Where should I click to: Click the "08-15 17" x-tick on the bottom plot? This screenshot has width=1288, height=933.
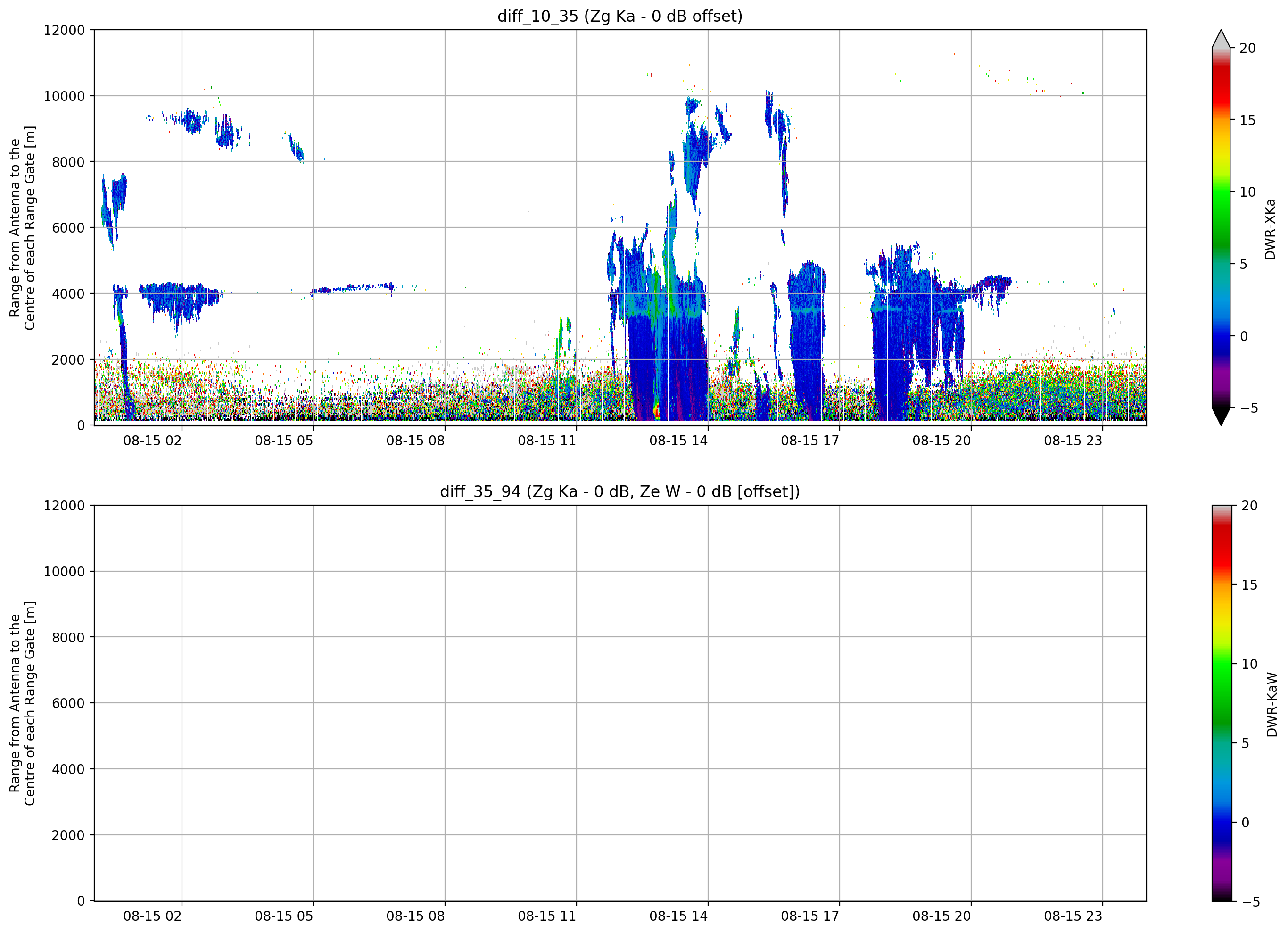pos(810,916)
